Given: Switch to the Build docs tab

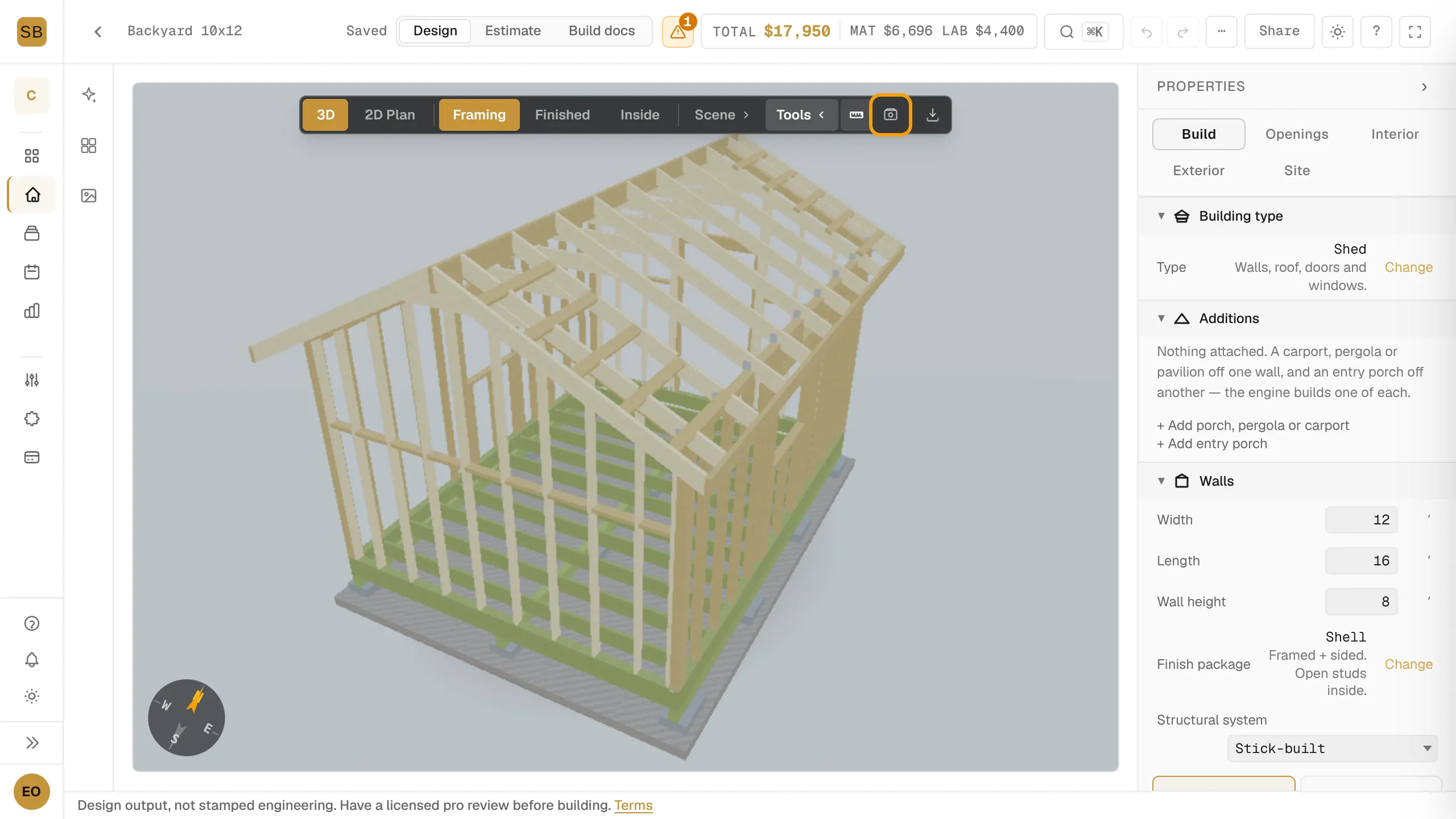Looking at the screenshot, I should point(602,31).
